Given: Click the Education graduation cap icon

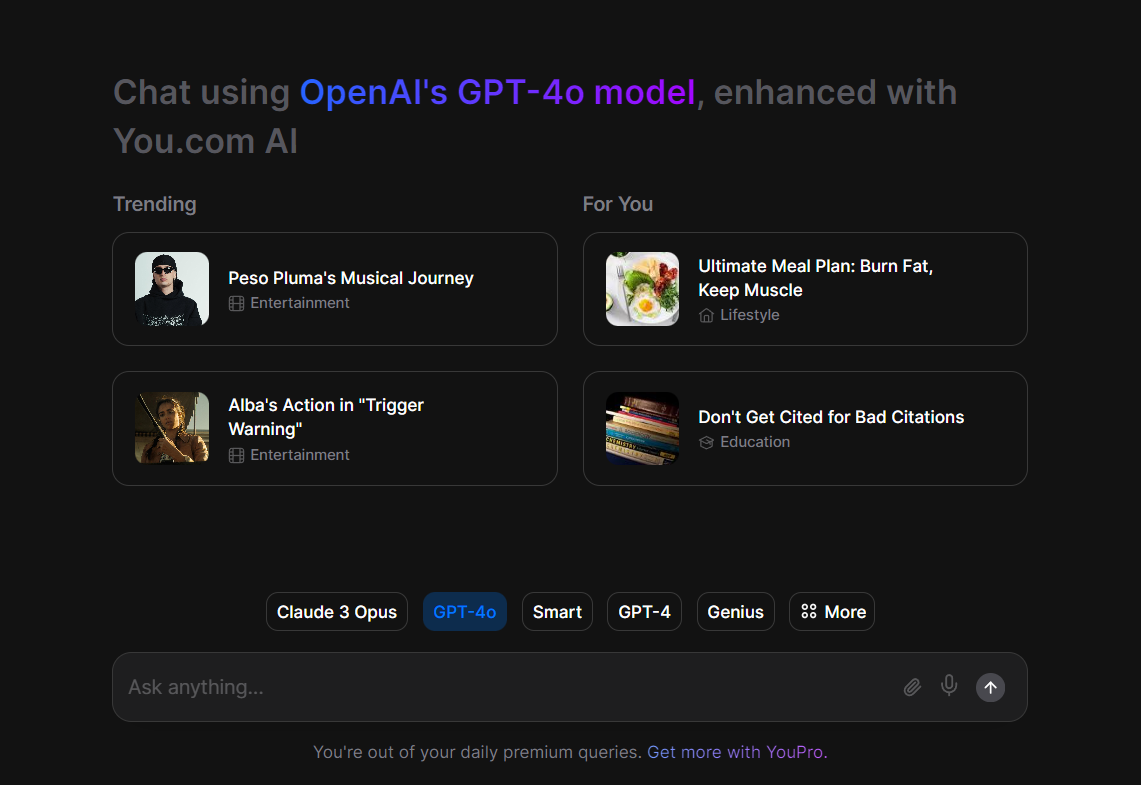Looking at the screenshot, I should pos(706,442).
